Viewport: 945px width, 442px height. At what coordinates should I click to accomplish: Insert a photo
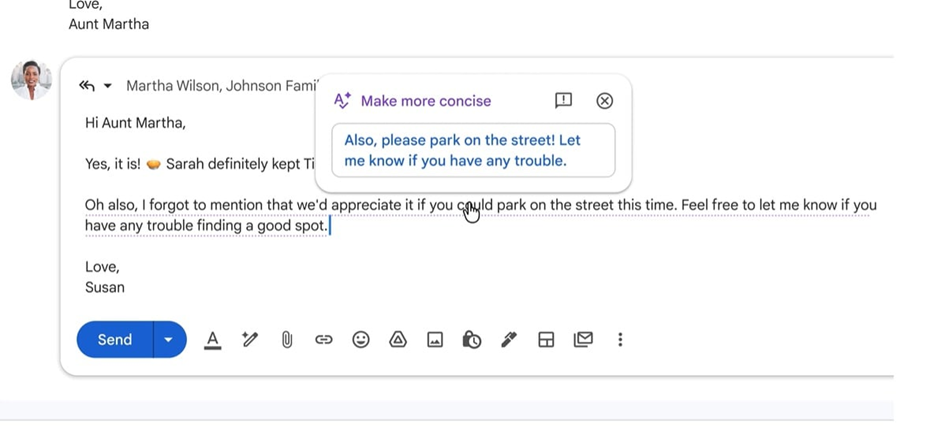point(435,340)
